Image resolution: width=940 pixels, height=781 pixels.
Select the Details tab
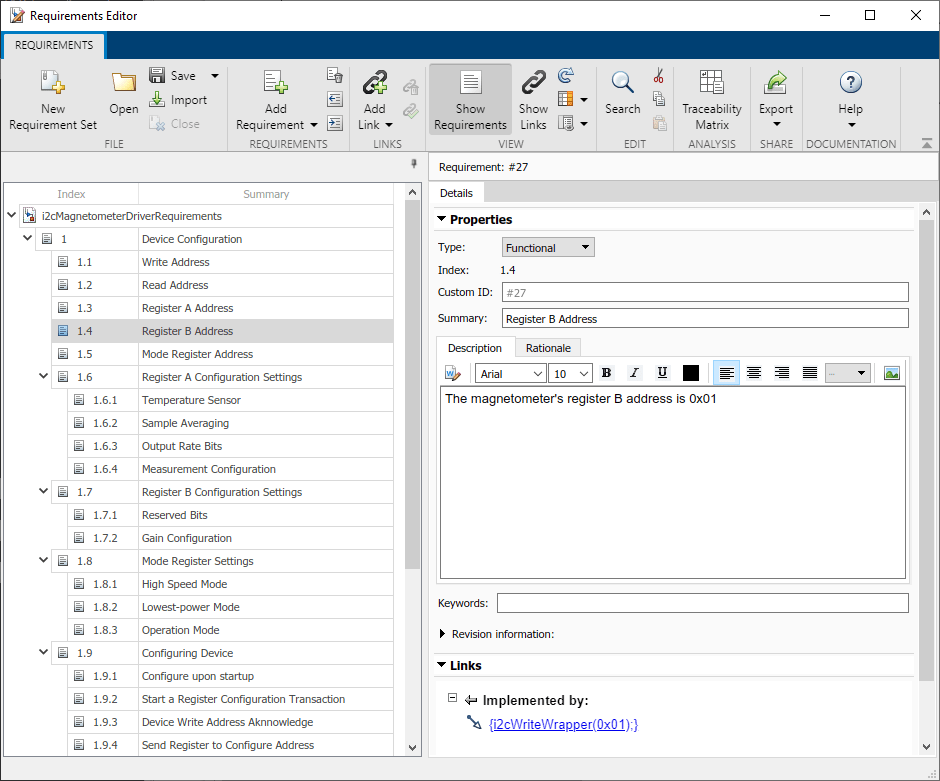pos(456,192)
